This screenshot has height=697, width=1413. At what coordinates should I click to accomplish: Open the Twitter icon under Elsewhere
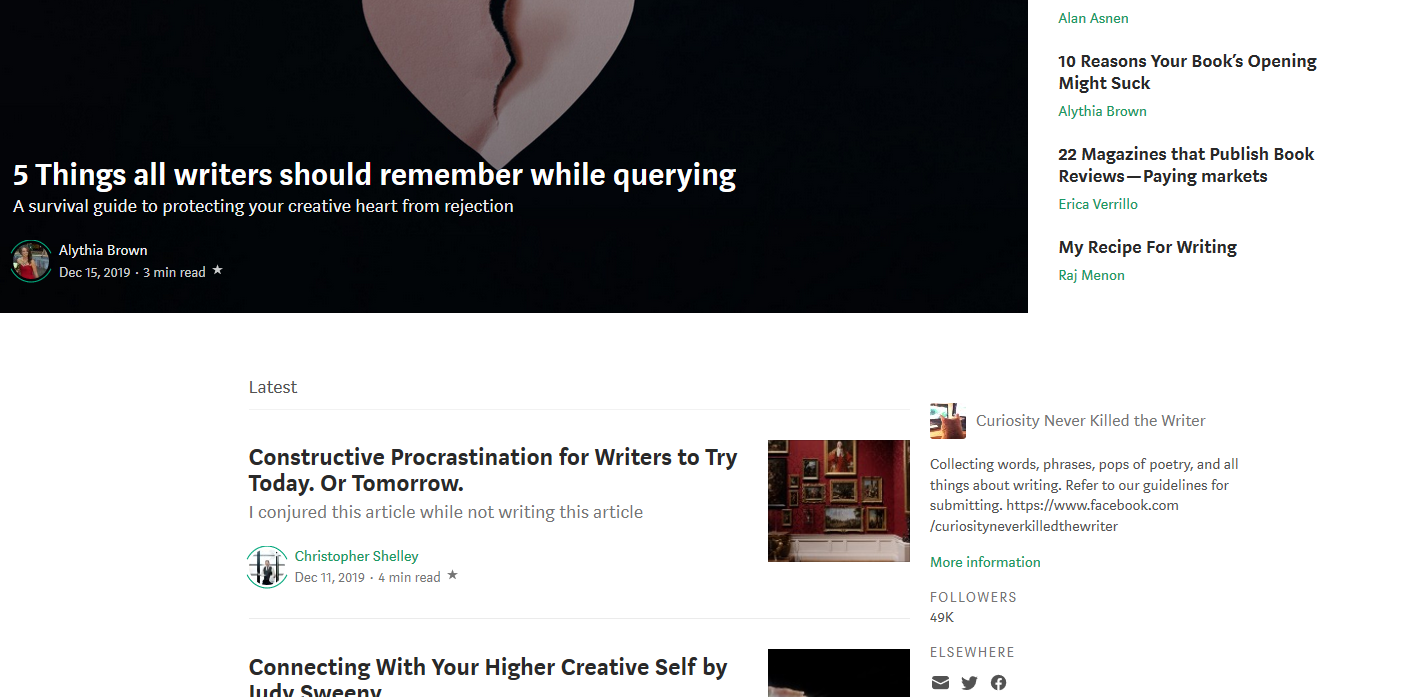click(969, 683)
